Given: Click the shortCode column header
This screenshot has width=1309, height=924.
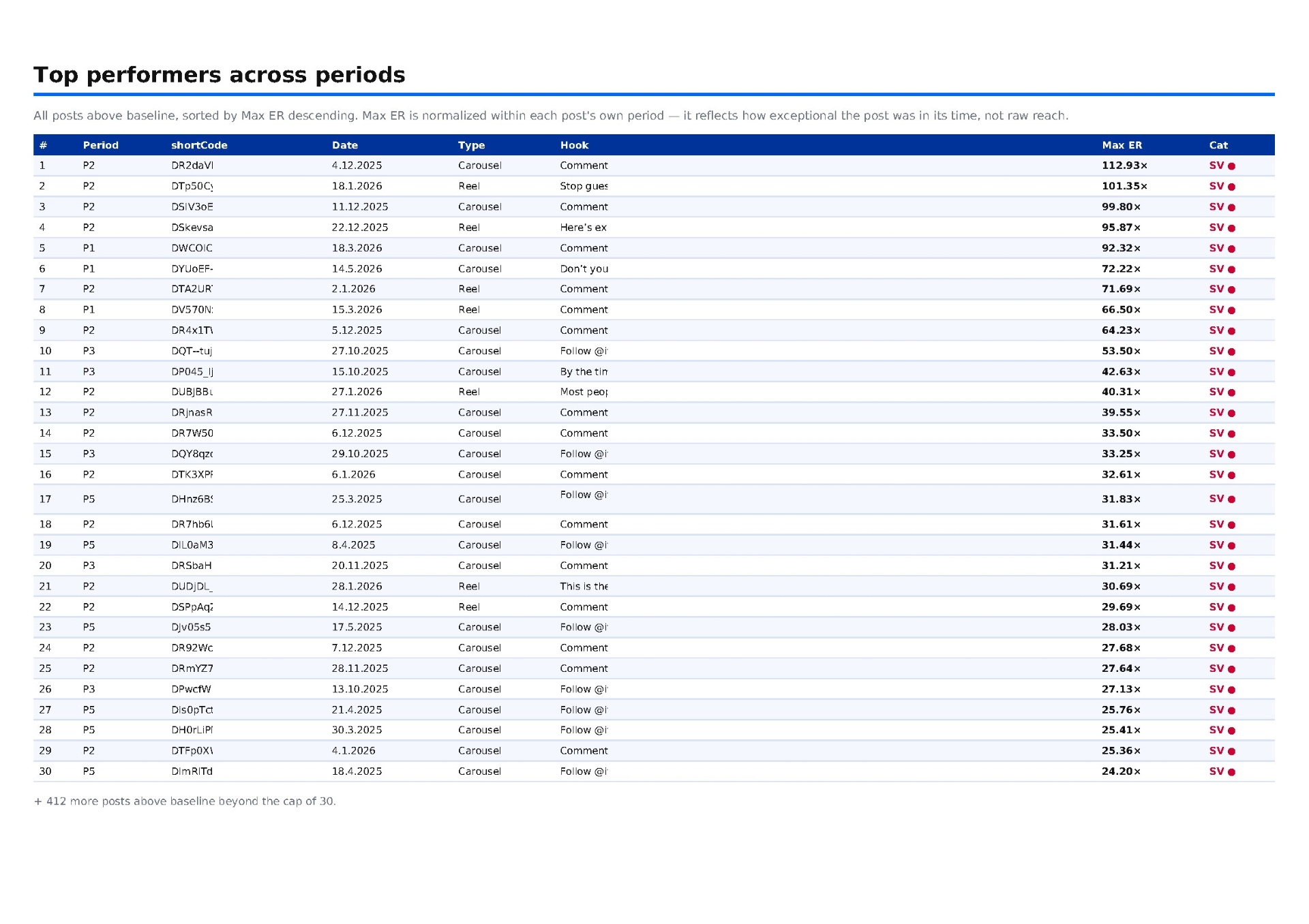Looking at the screenshot, I should click(x=199, y=145).
